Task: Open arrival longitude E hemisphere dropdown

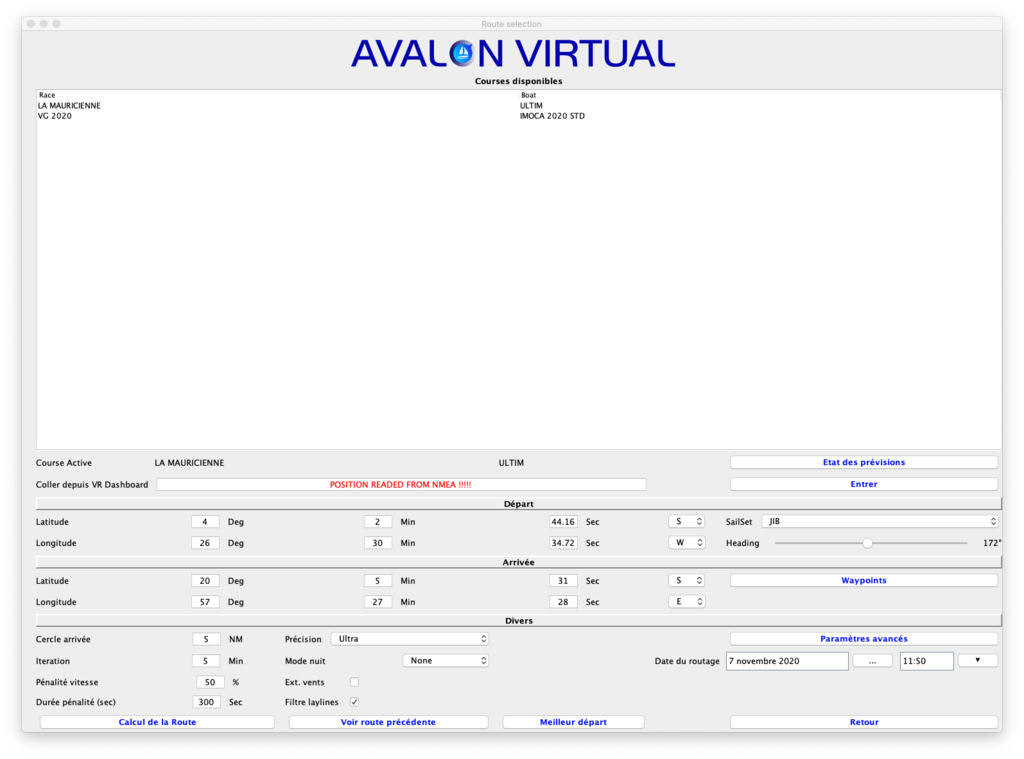Action: [686, 602]
